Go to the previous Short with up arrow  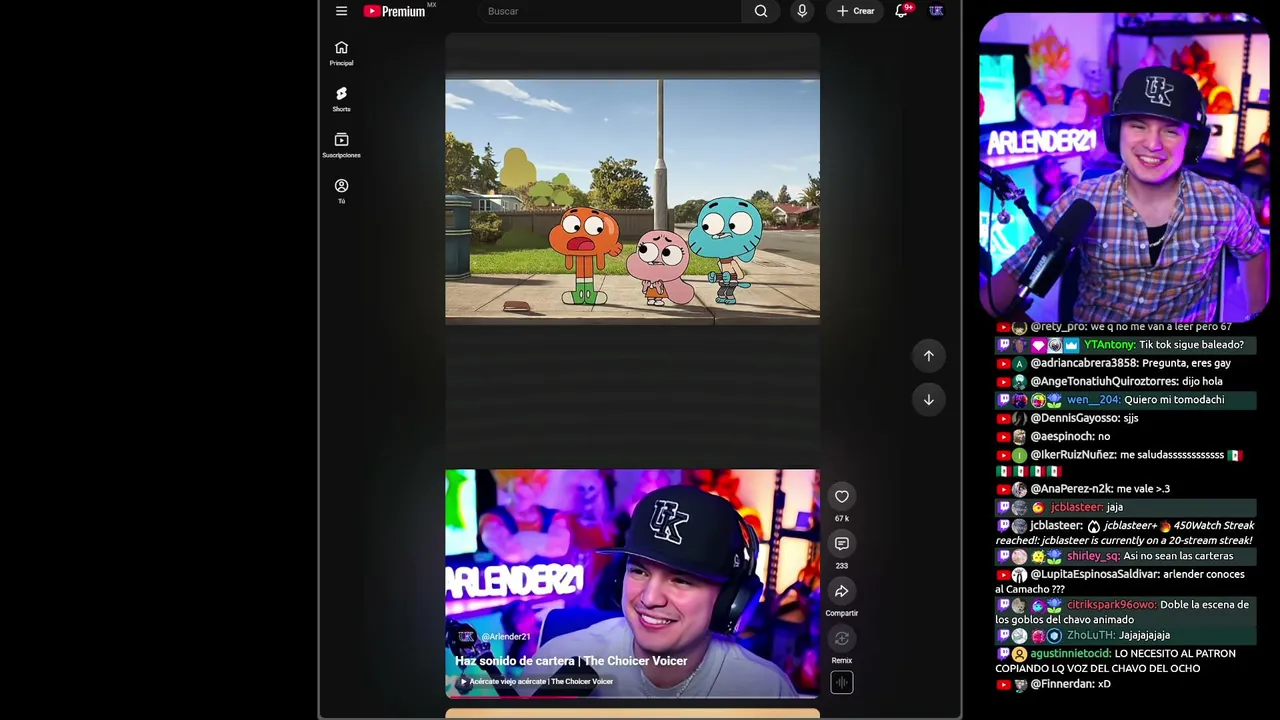(x=928, y=356)
